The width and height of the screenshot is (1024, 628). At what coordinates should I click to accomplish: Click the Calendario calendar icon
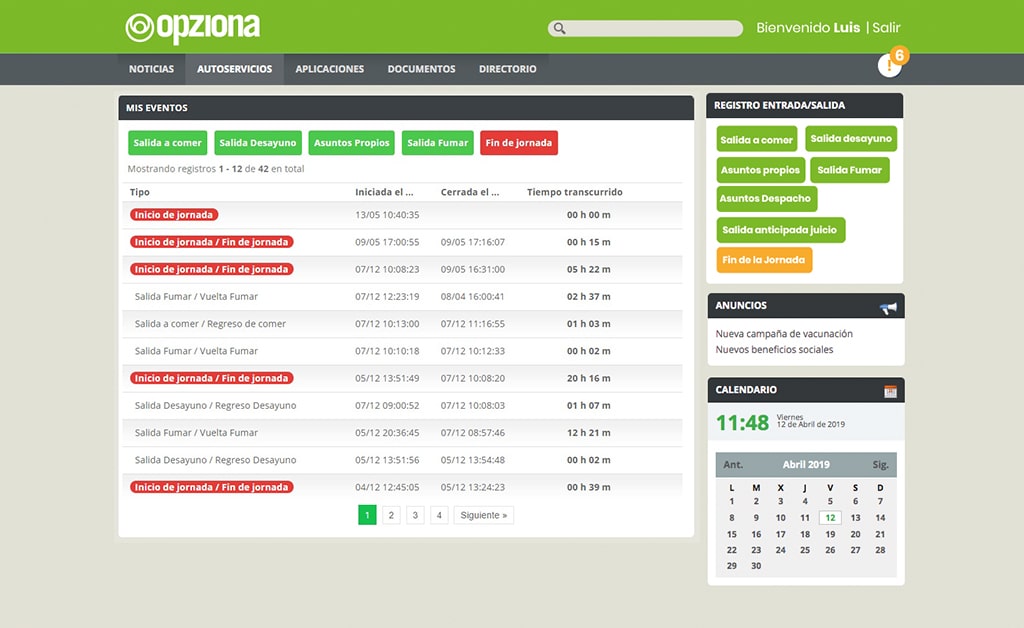click(x=890, y=391)
